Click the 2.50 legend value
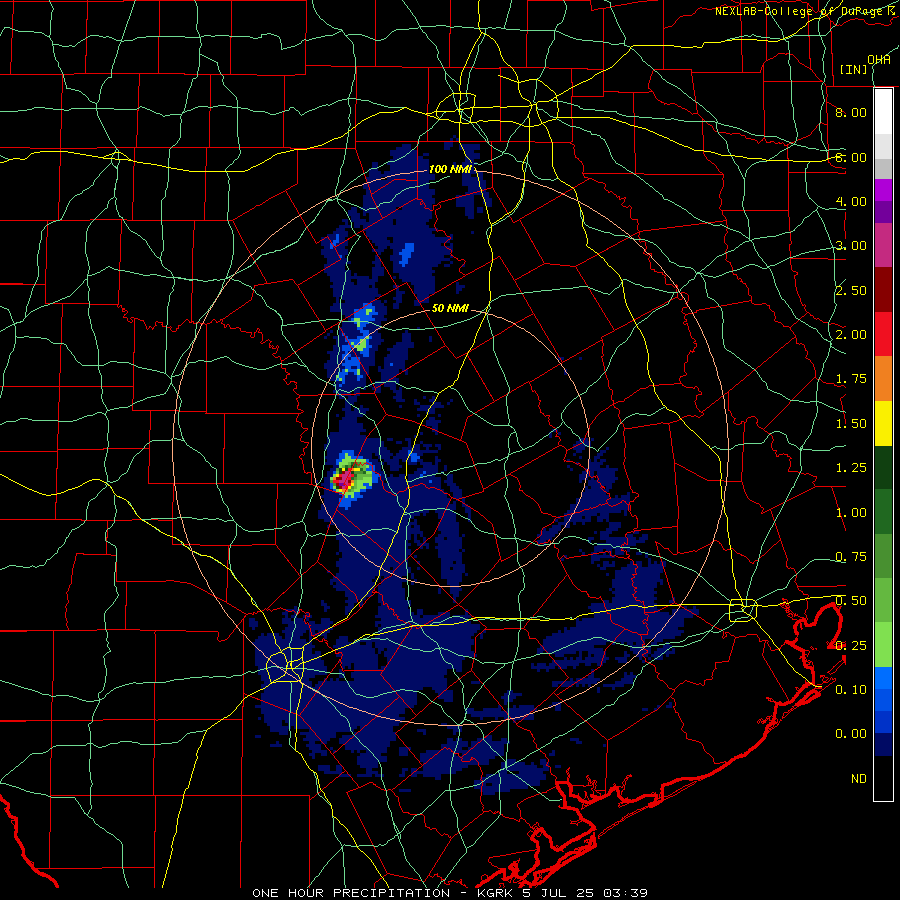Viewport: 900px width, 900px height. (x=851, y=290)
